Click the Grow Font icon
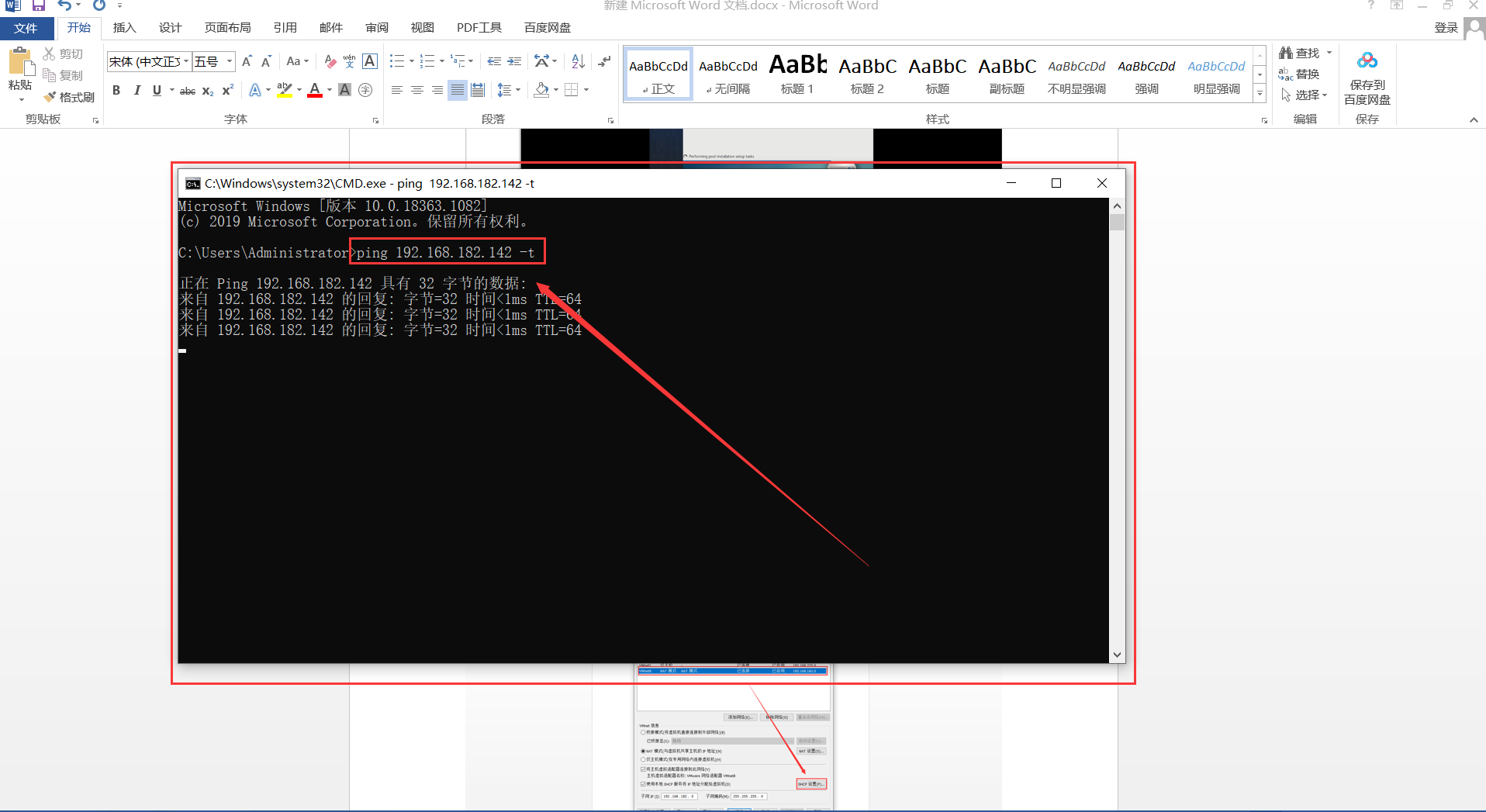The width and height of the screenshot is (1486, 812). (x=247, y=61)
